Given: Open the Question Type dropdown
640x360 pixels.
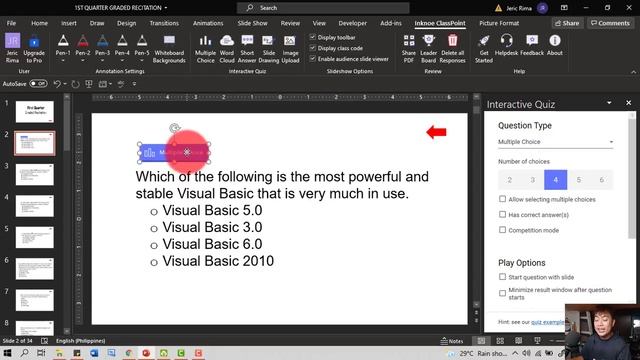Looking at the screenshot, I should tap(555, 142).
